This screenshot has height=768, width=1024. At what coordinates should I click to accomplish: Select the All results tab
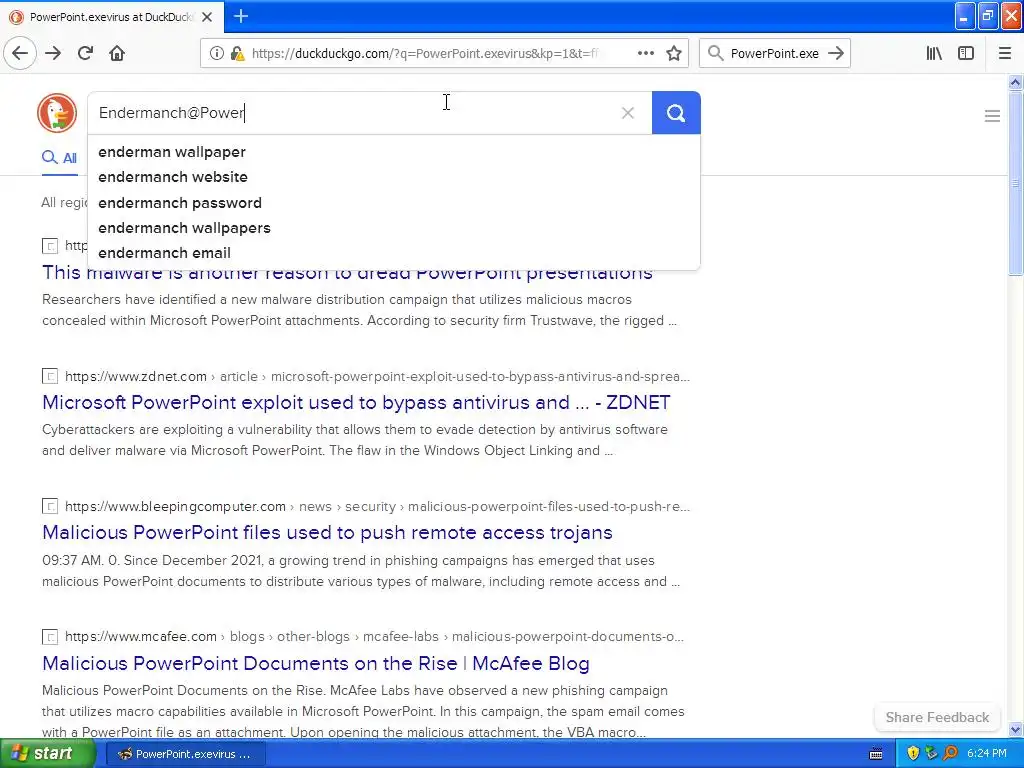tap(59, 158)
